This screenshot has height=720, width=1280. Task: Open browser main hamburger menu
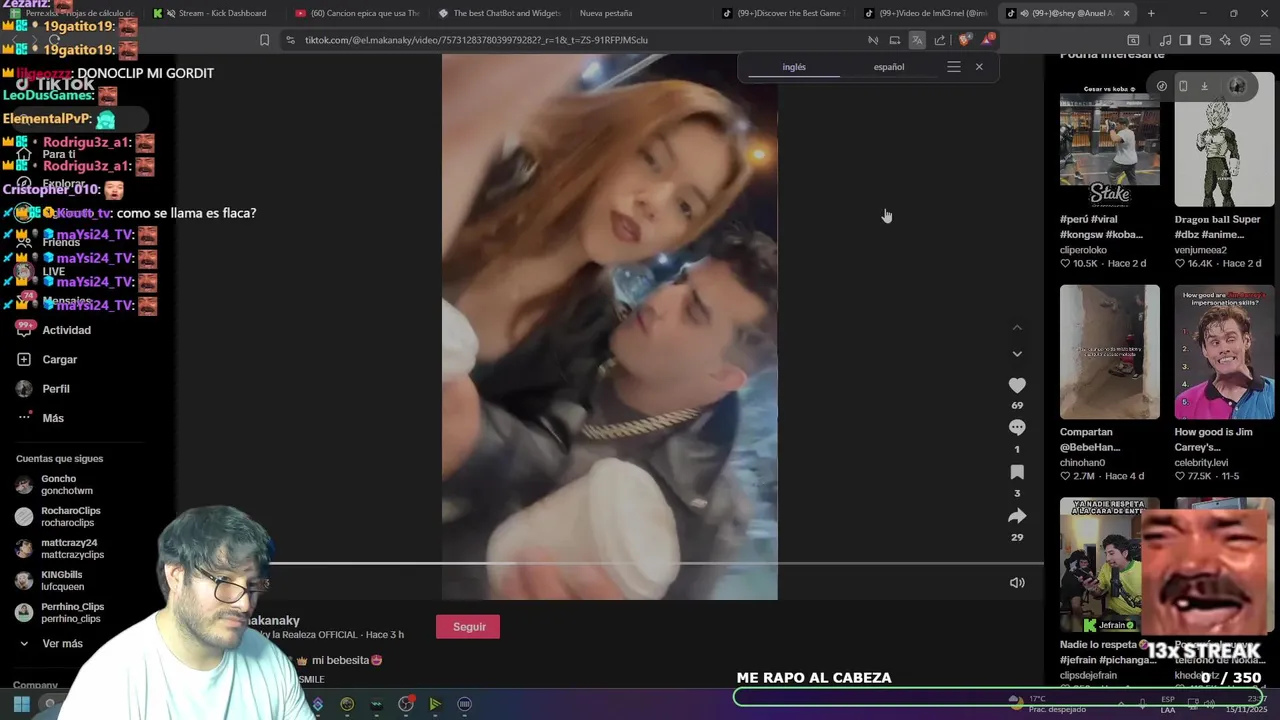pyautogui.click(x=1266, y=40)
